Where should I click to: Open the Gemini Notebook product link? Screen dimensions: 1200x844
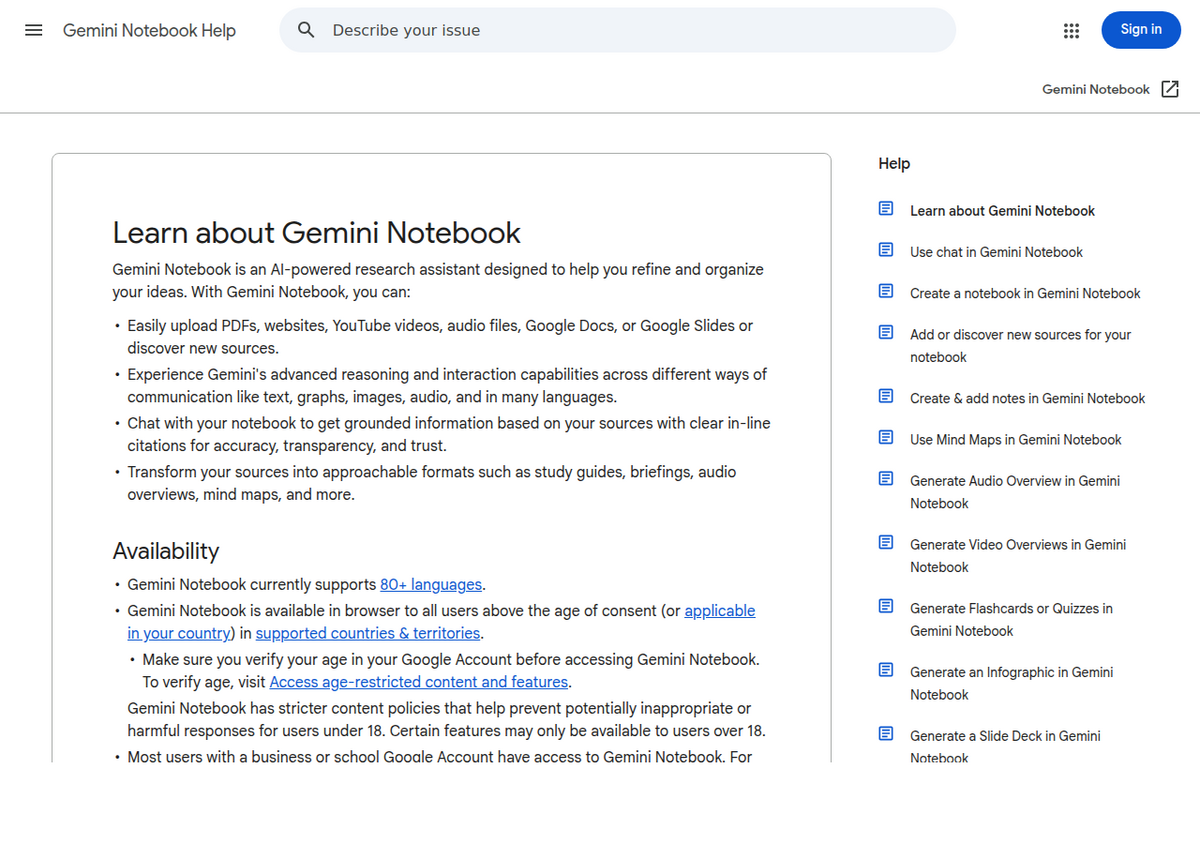point(1096,89)
